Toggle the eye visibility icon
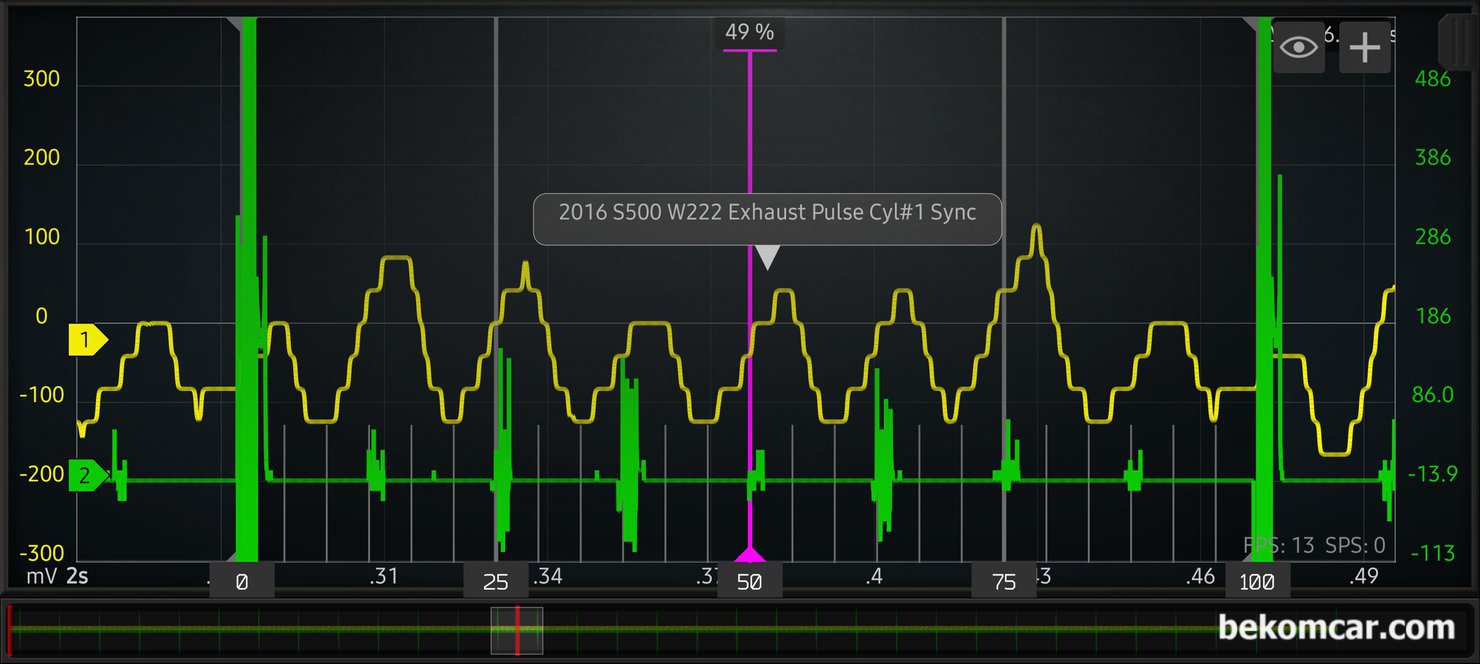This screenshot has height=664, width=1480. [1298, 47]
